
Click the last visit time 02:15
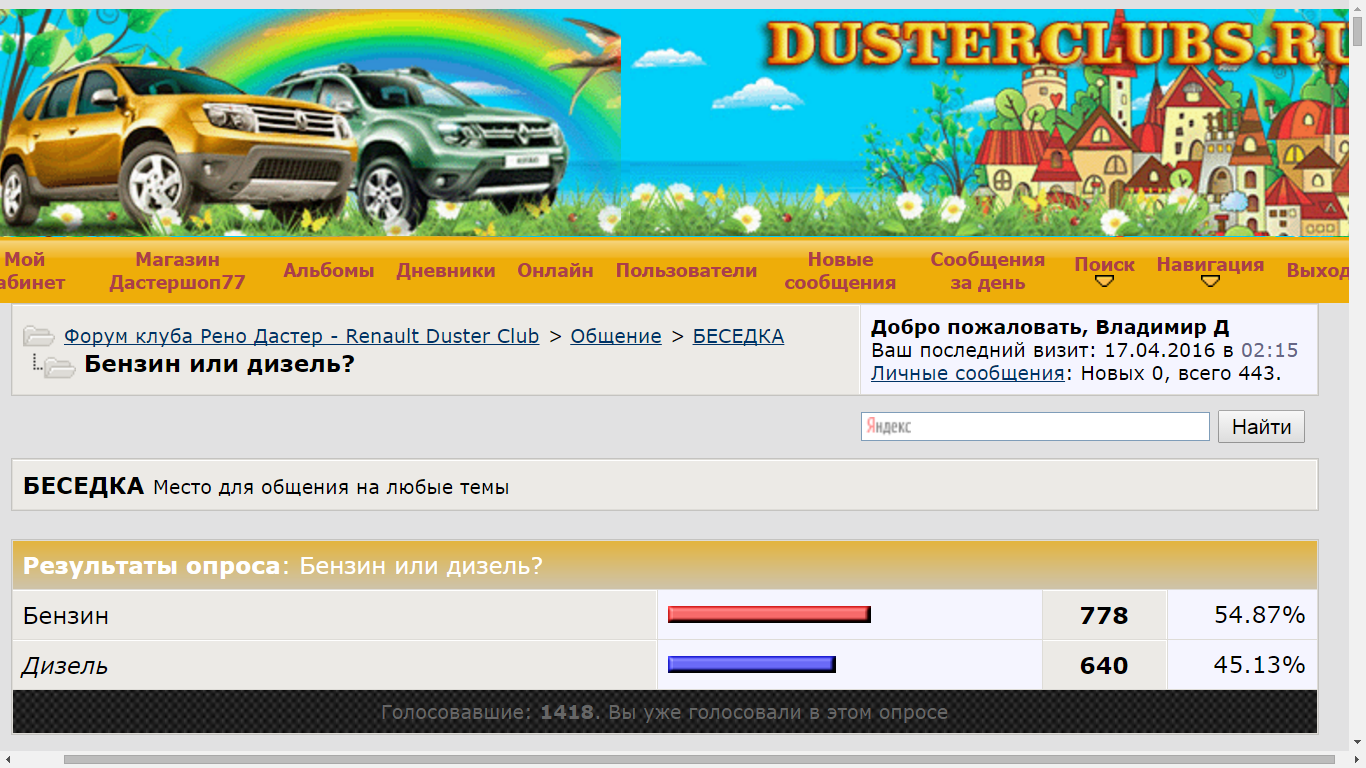pos(1269,350)
